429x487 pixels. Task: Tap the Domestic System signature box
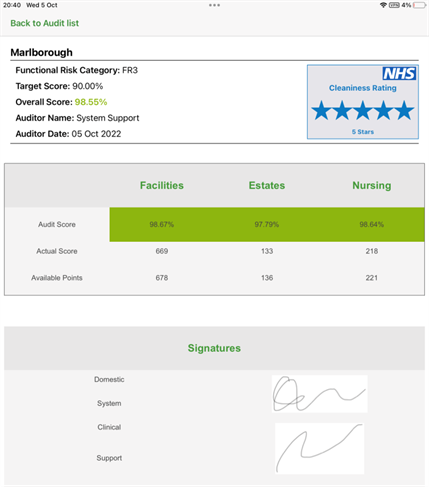point(320,394)
